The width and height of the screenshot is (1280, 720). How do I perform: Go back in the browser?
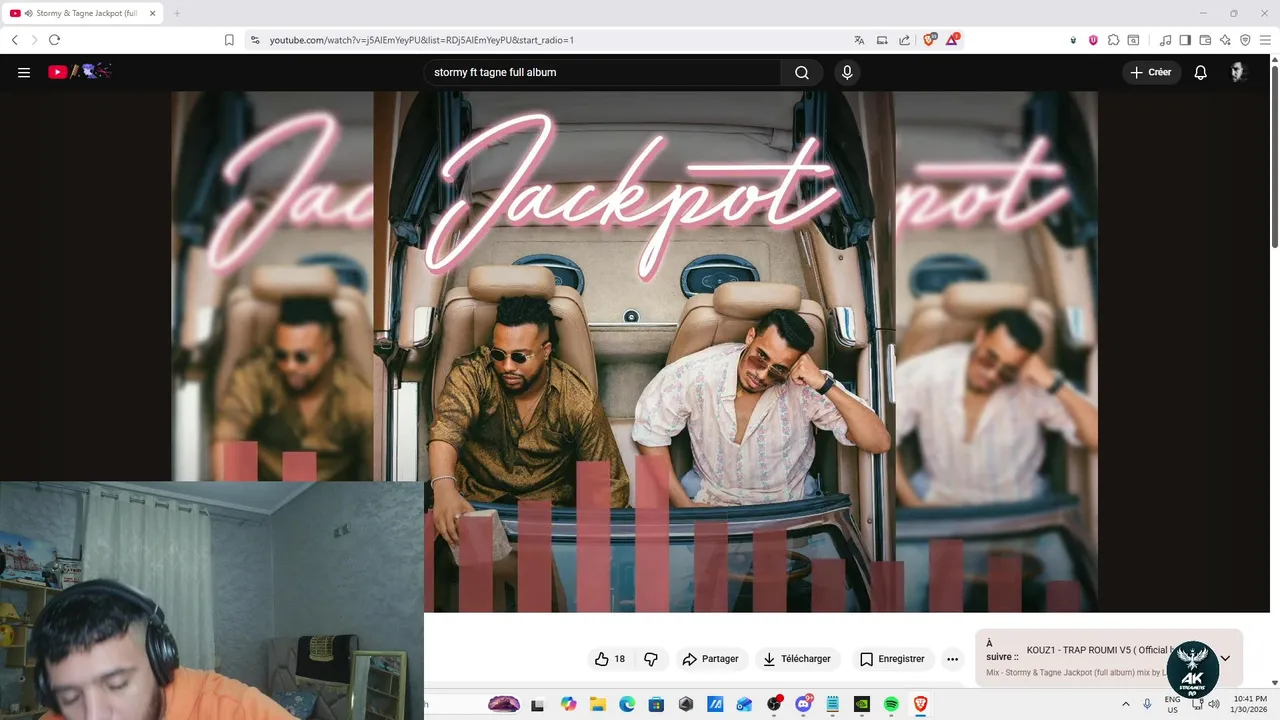click(14, 40)
